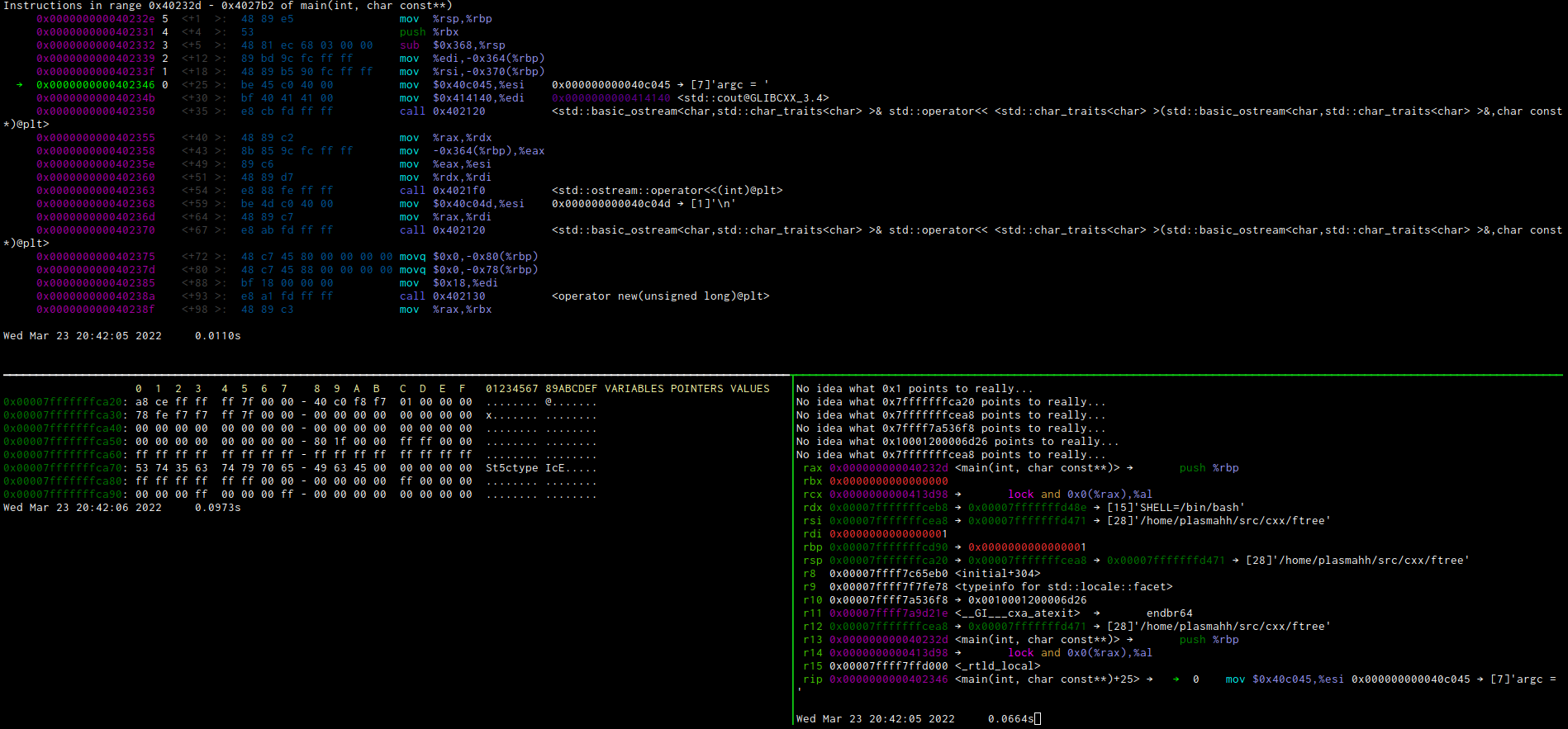Select the rax register line
This screenshot has width=1568, height=729.
1020,468
